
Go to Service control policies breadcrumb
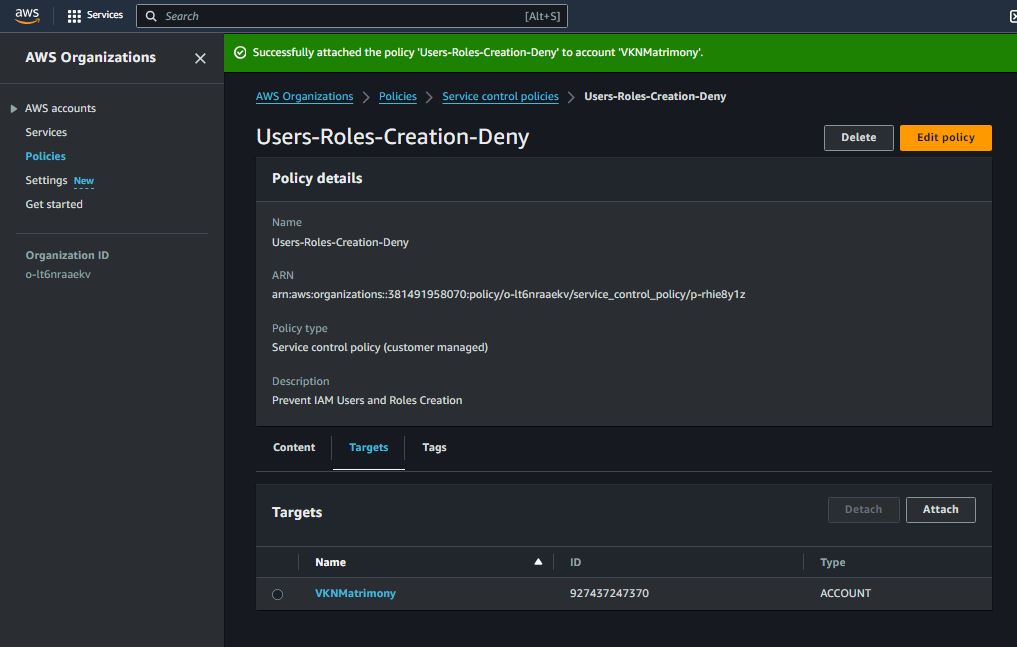[500, 97]
